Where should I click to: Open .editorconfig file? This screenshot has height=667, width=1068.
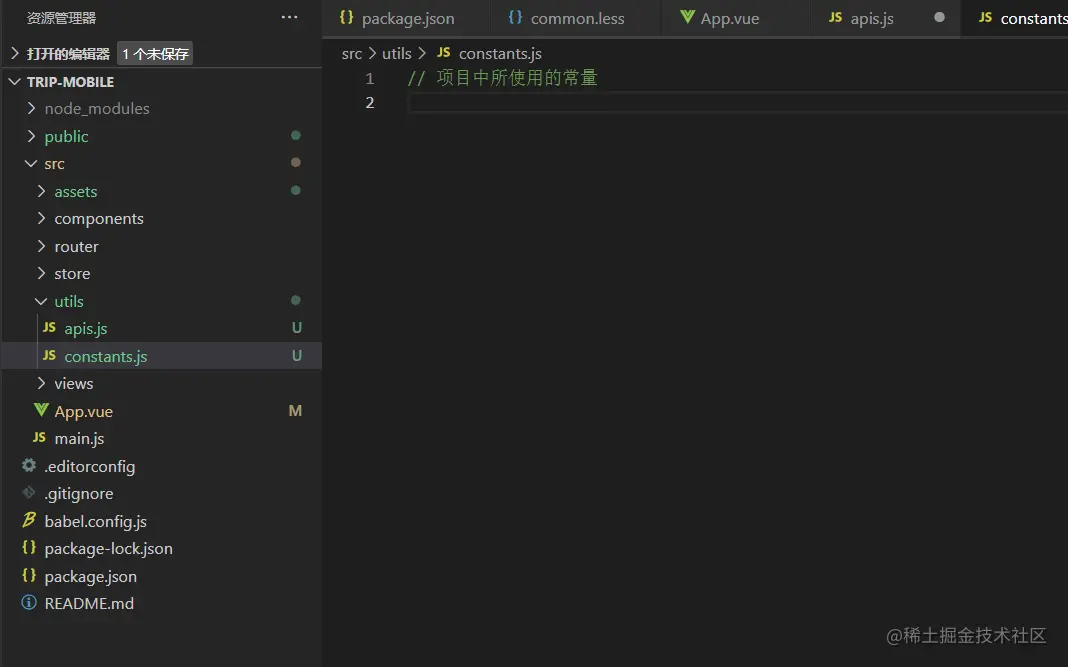click(162, 466)
